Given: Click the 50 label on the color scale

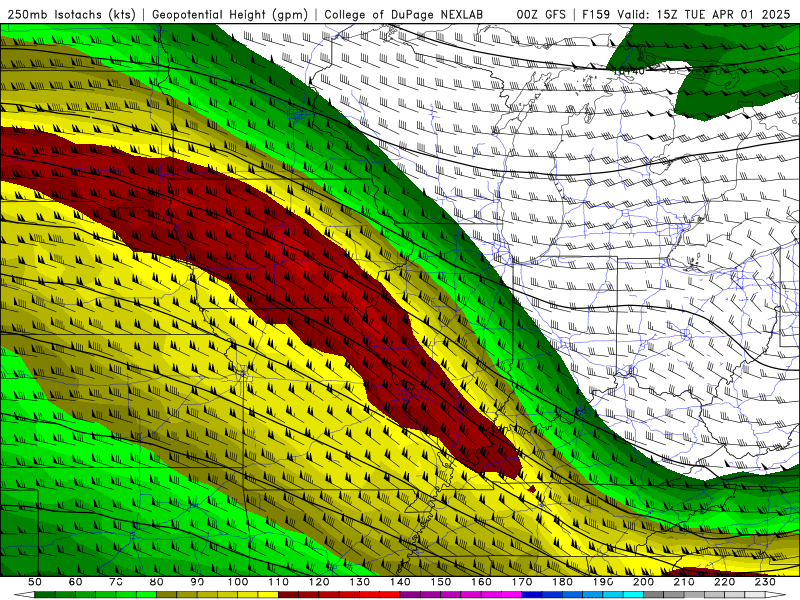Looking at the screenshot, I should pos(35,582).
